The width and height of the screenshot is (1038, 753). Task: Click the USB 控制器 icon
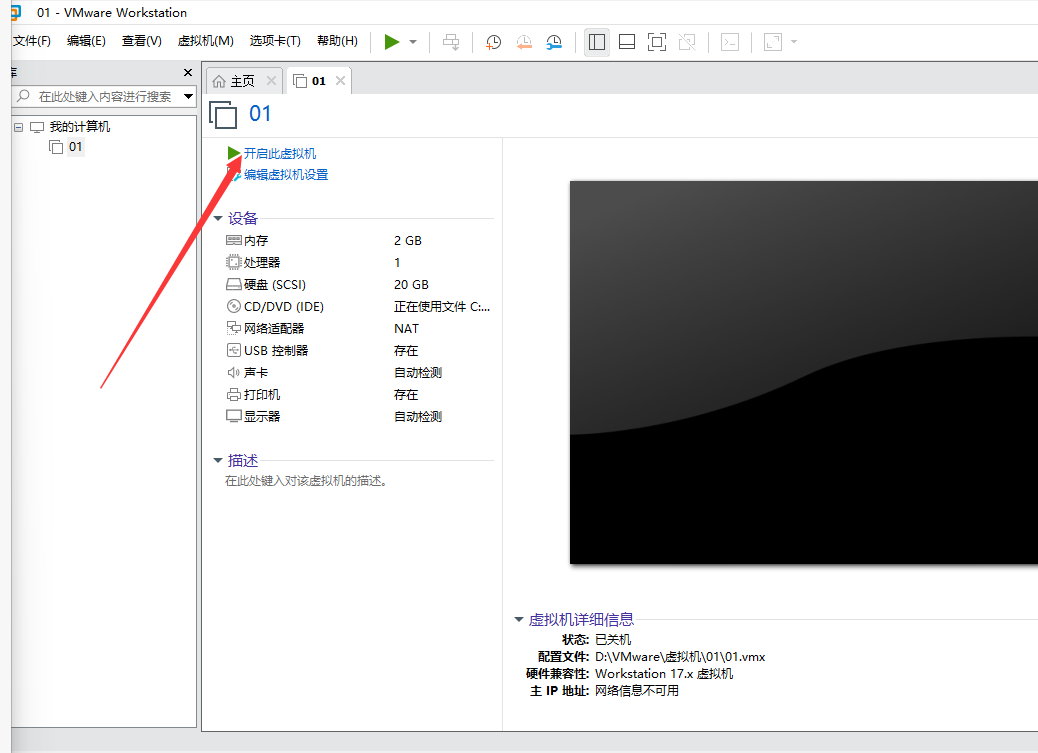tap(234, 350)
